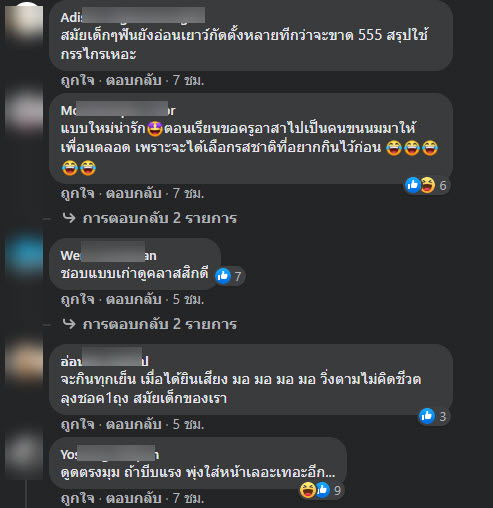Reply to the ดูดตรงมุม comment
The image size is (493, 508).
[133, 498]
